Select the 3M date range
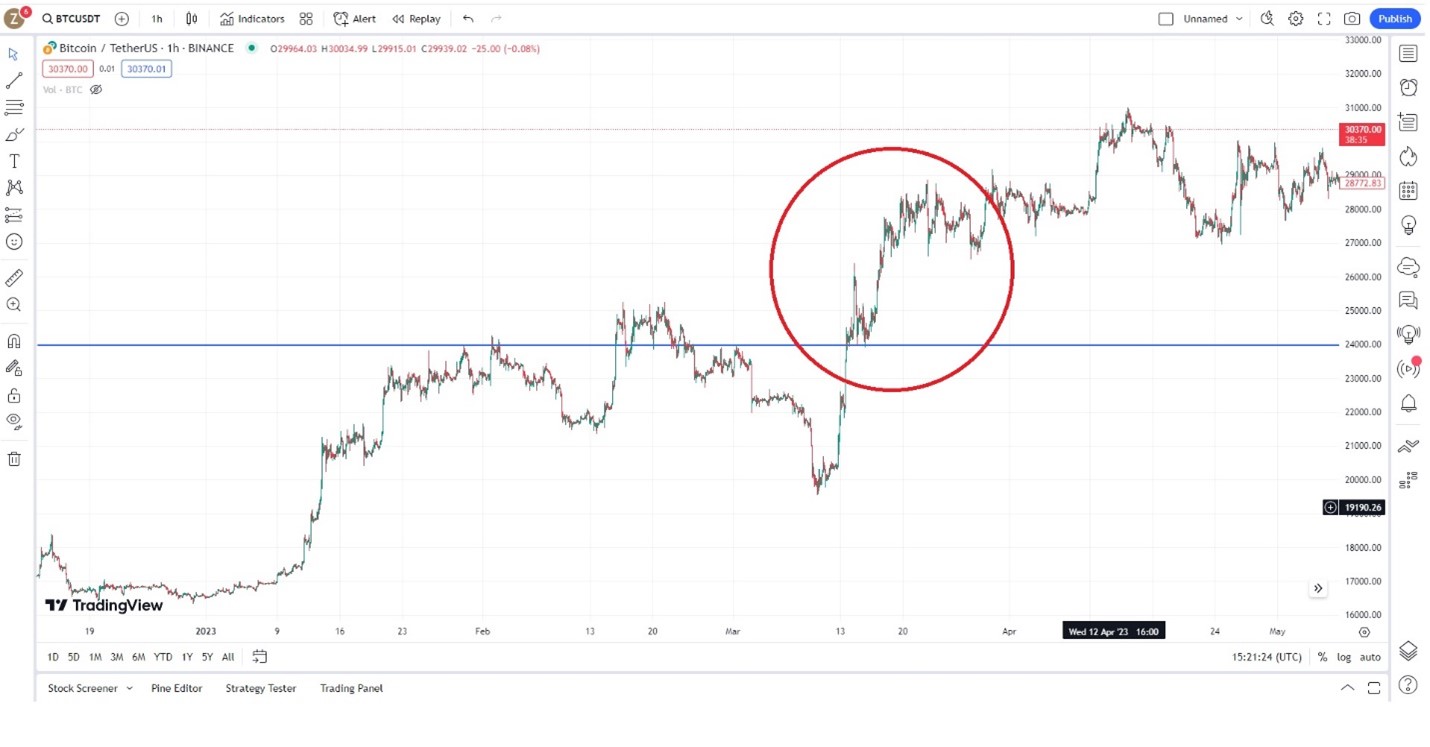 pos(117,657)
